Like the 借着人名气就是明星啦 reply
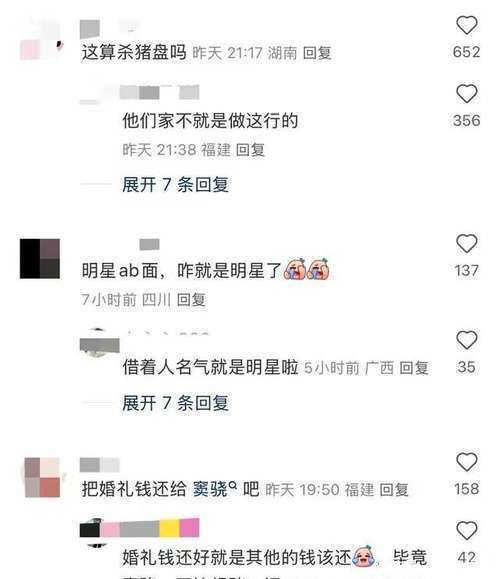Viewport: 500px width, 579px height. click(467, 340)
